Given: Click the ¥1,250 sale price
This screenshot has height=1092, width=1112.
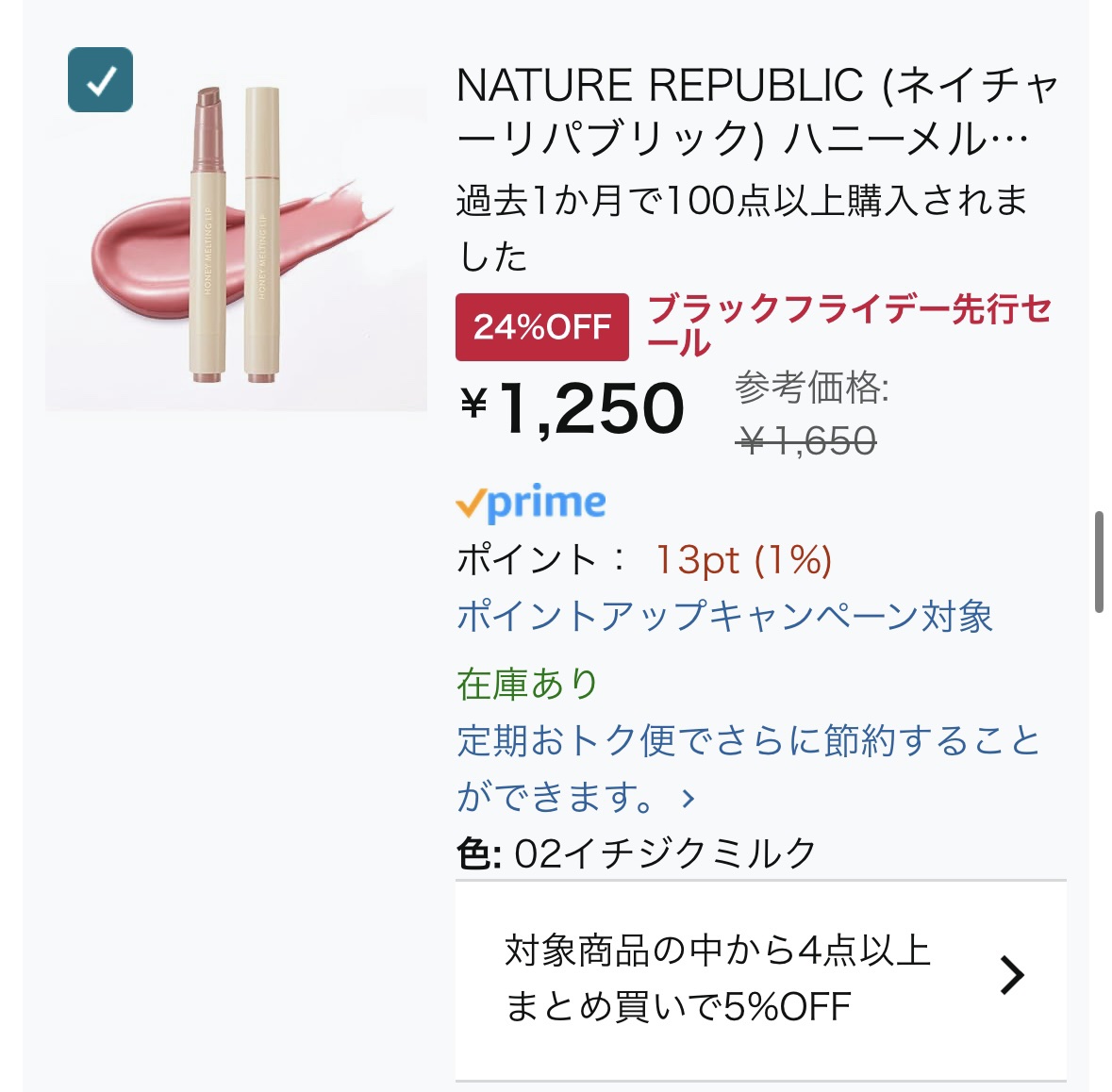Looking at the screenshot, I should pos(573,408).
